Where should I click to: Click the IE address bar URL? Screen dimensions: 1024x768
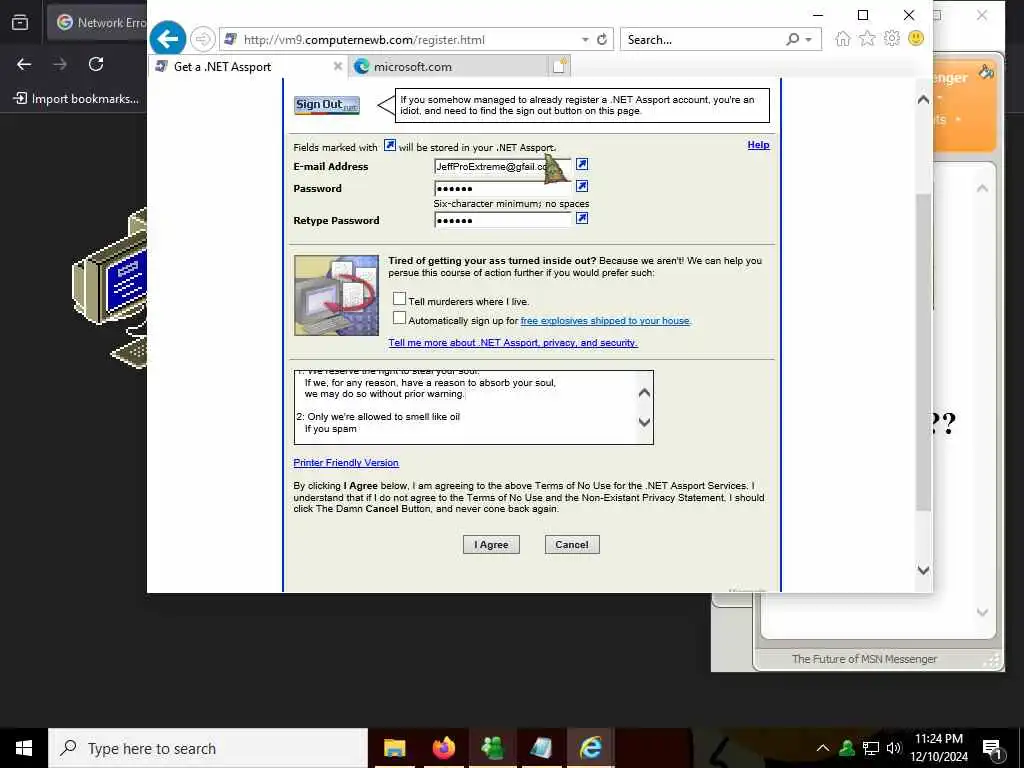tap(364, 40)
